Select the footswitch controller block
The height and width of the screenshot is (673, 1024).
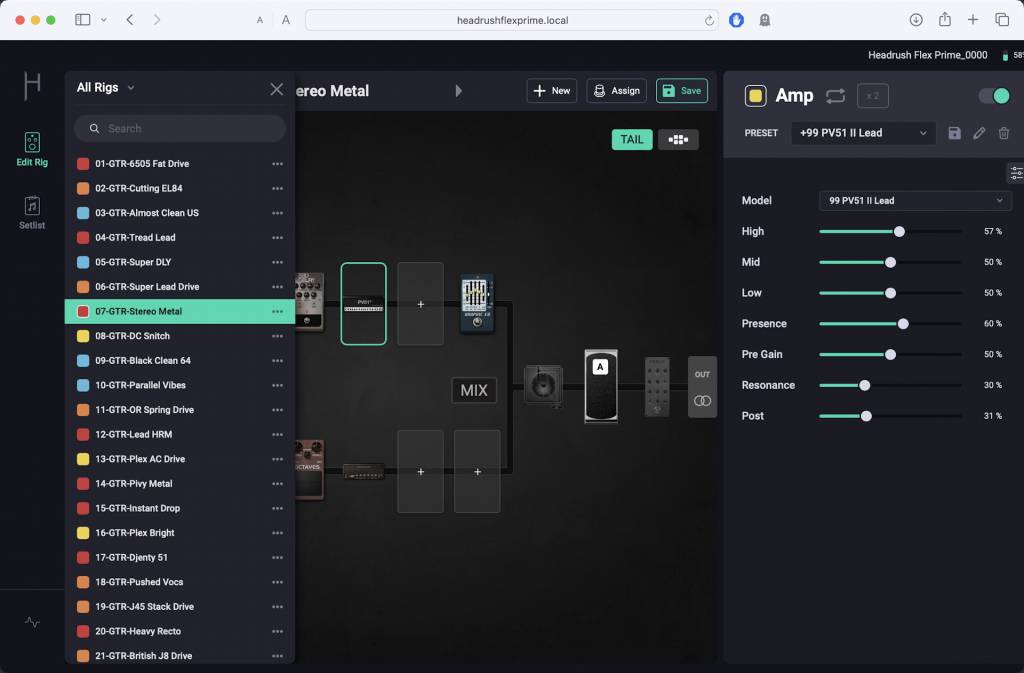(x=657, y=386)
